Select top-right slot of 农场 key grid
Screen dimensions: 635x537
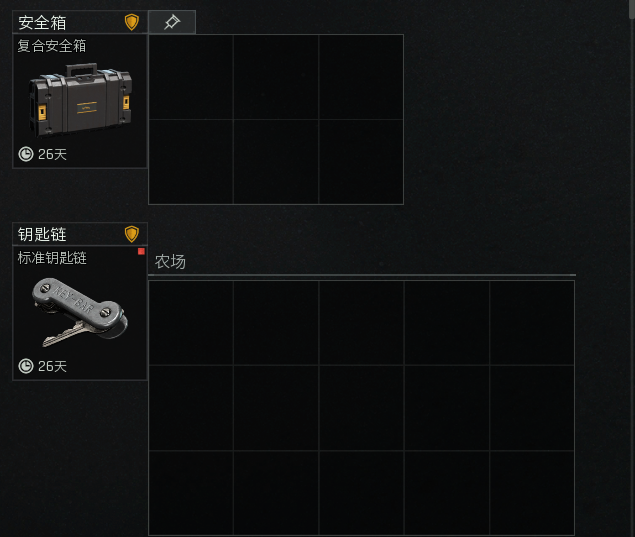tap(532, 323)
